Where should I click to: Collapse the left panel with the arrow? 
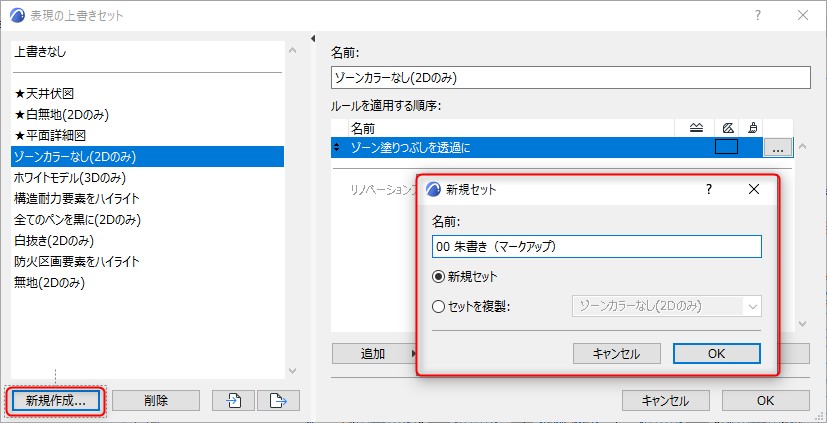point(313,39)
